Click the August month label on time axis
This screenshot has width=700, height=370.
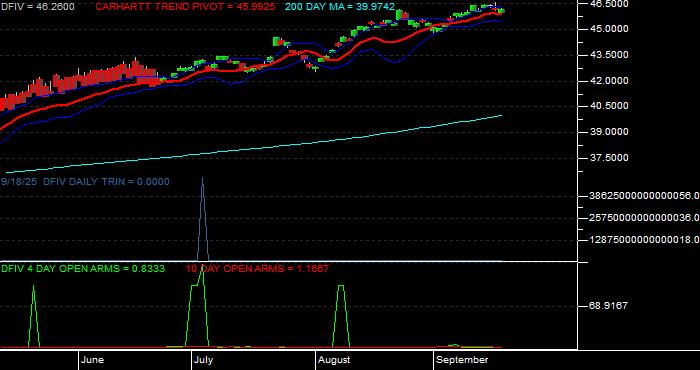pyautogui.click(x=334, y=360)
